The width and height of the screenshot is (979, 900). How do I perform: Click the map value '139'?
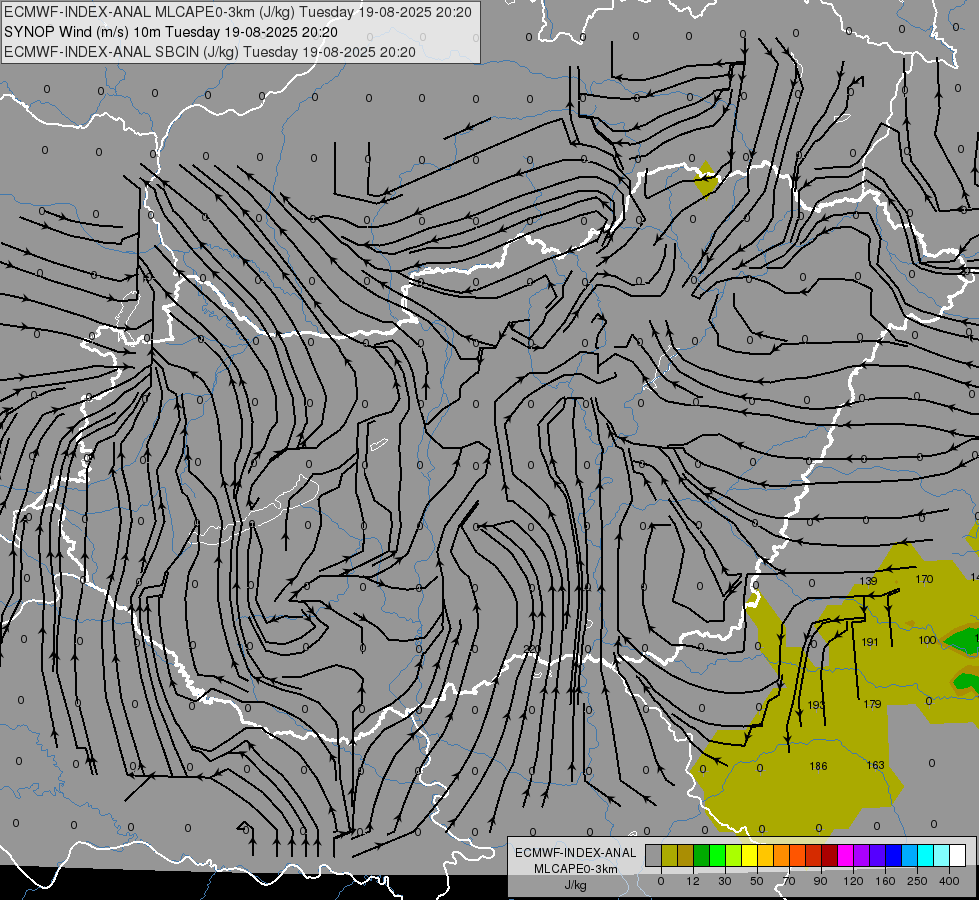tap(868, 581)
